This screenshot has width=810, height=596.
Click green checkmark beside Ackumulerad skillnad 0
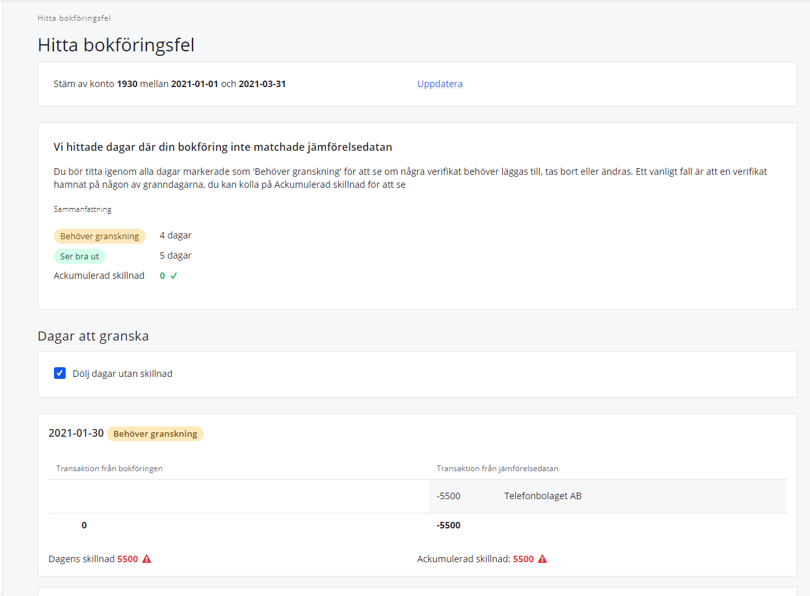174,276
